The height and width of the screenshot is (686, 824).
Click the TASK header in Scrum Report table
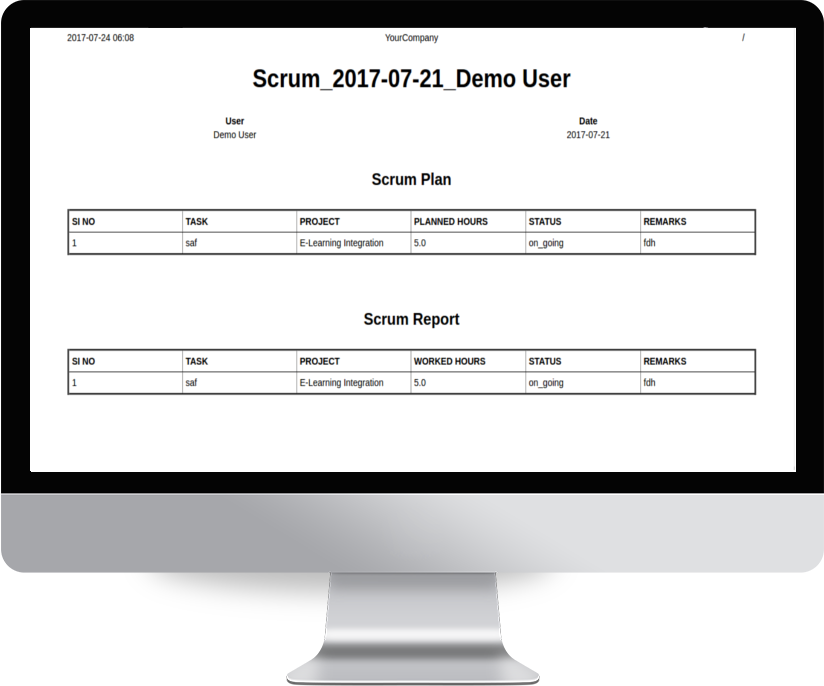197,362
